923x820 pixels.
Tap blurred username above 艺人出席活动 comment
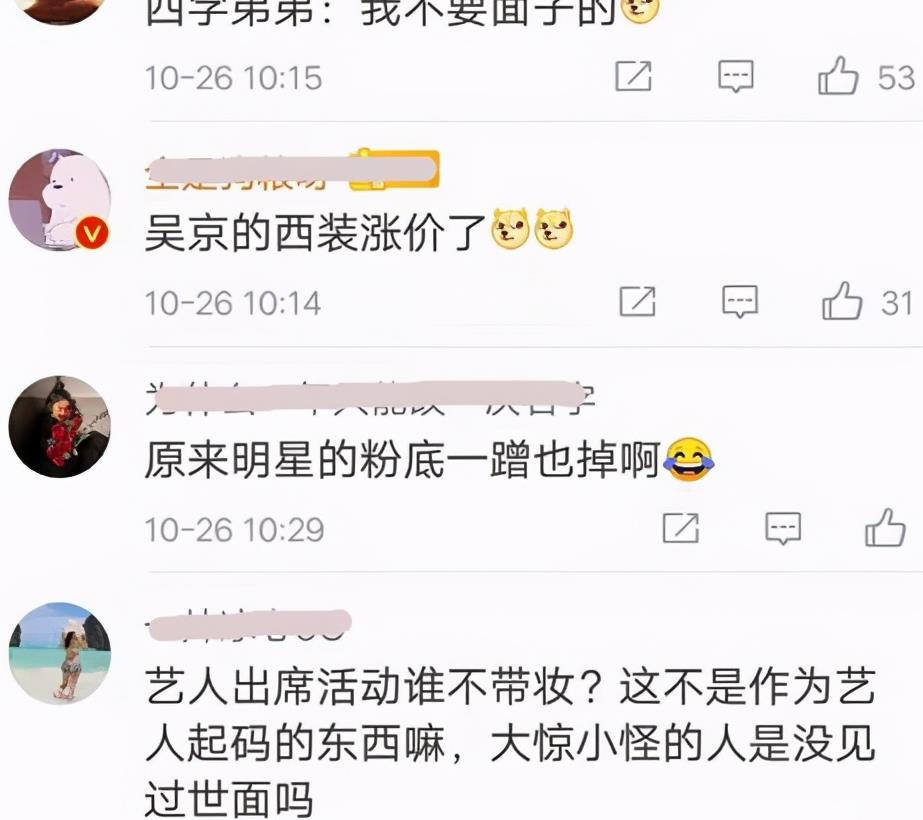tap(248, 625)
